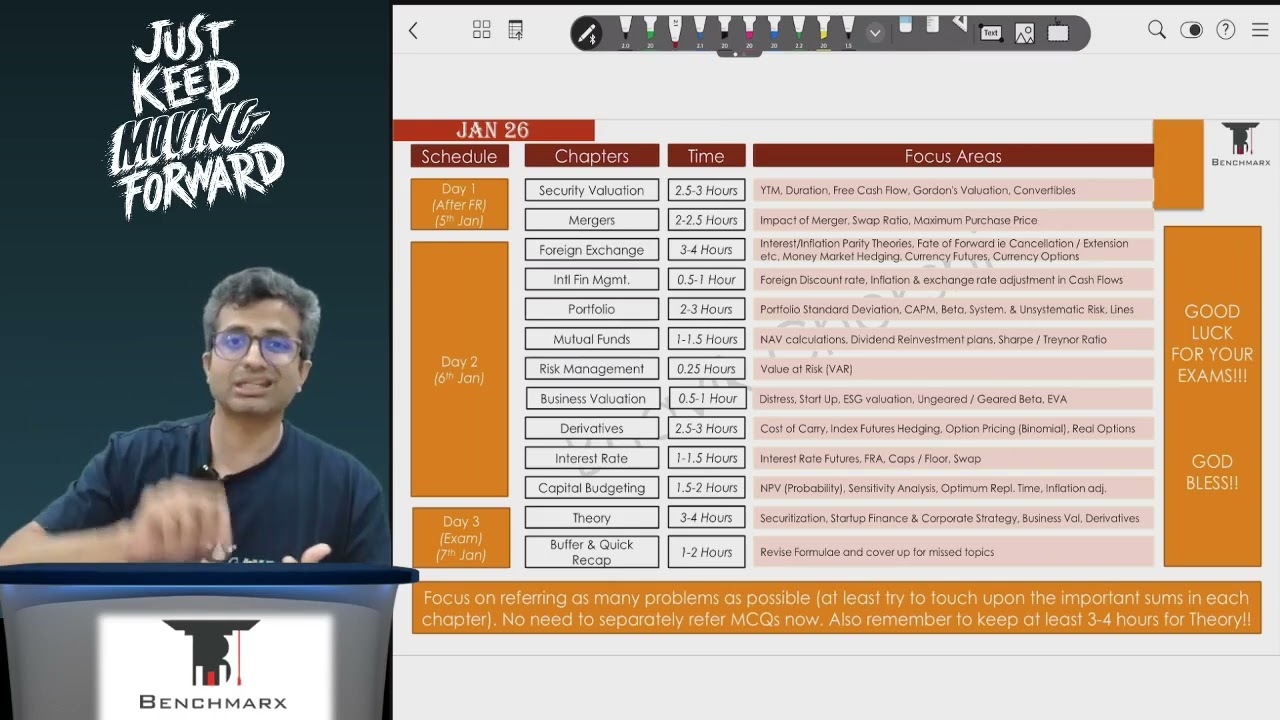Choose the red pen in the toolbar
Image resolution: width=1280 pixels, height=720 pixels.
675,32
